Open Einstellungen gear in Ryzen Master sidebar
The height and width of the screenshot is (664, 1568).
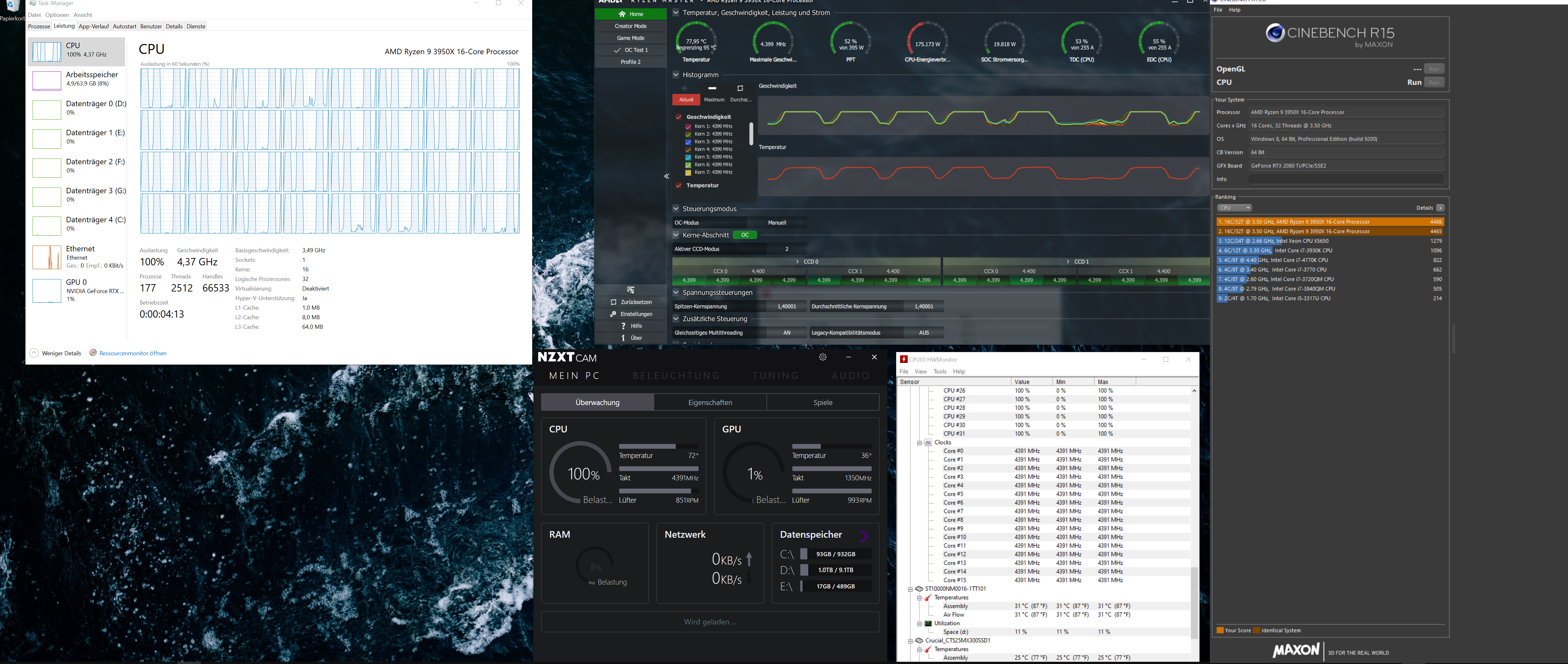click(x=613, y=314)
